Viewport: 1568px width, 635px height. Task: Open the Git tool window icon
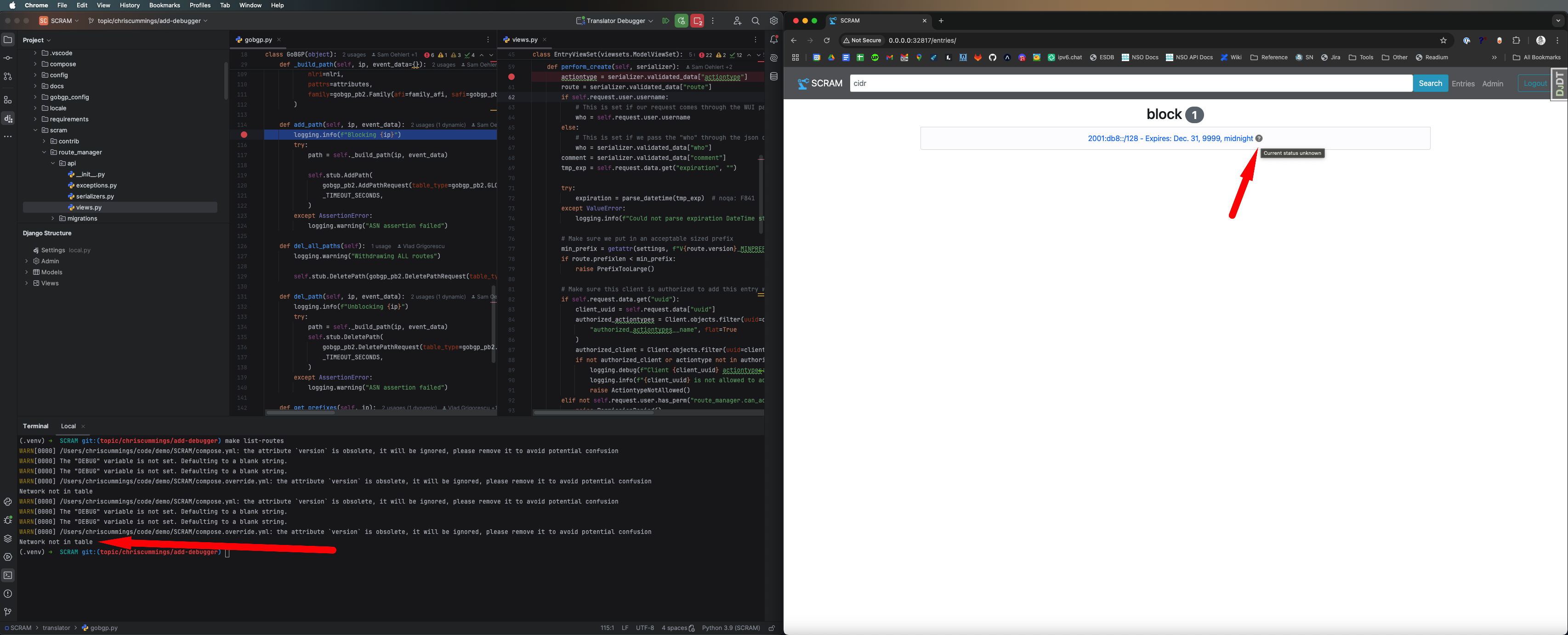(8, 612)
